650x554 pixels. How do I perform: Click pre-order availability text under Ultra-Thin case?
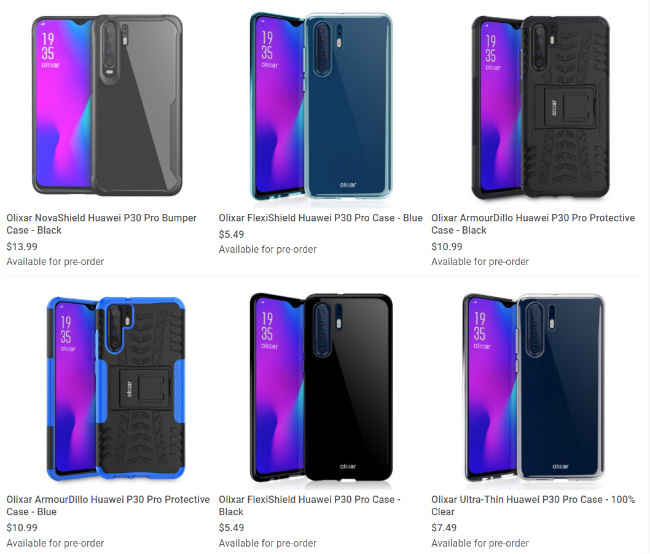pos(480,543)
